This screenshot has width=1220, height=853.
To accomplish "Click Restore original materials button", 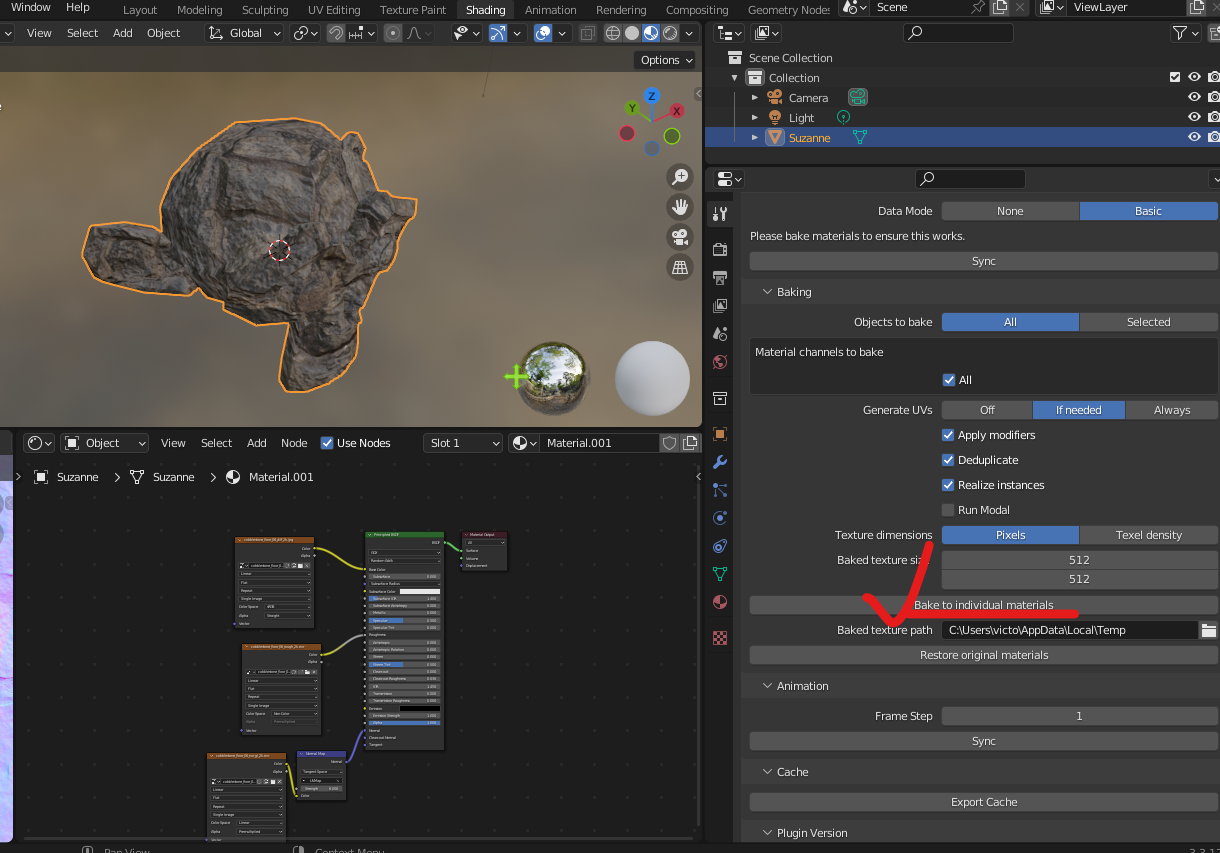I will click(x=983, y=655).
